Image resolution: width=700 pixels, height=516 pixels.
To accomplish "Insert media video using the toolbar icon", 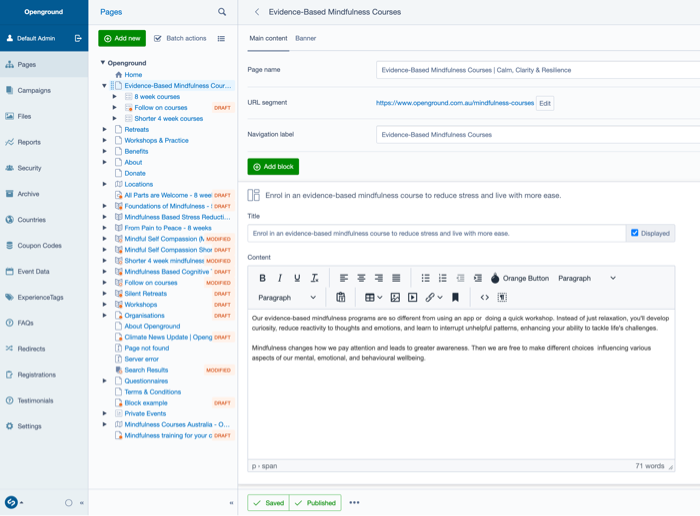I will coord(412,297).
